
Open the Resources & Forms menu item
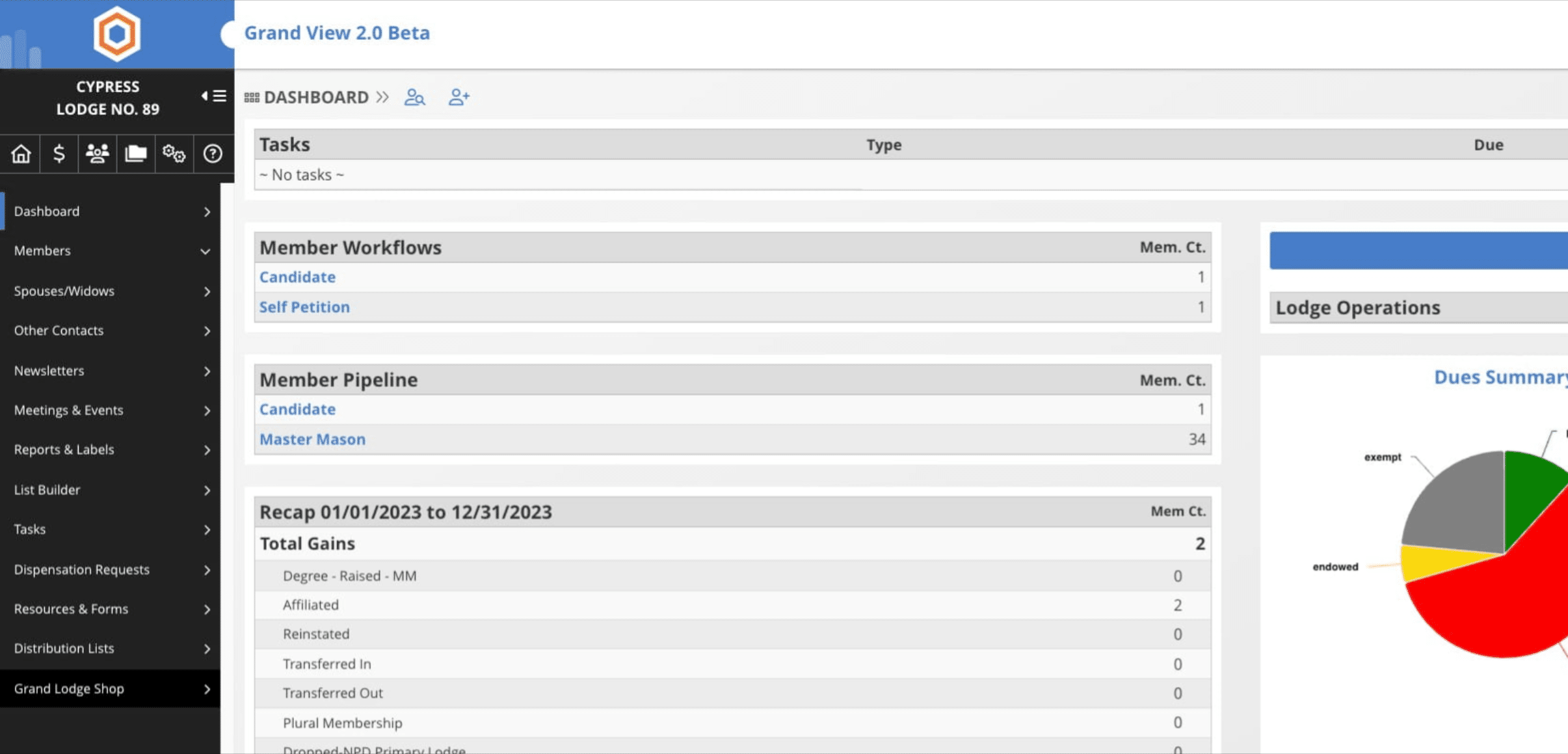coord(110,610)
